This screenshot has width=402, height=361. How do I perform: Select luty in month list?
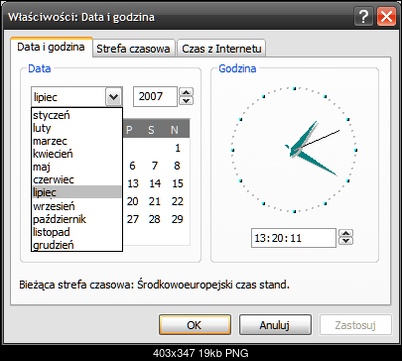point(77,128)
